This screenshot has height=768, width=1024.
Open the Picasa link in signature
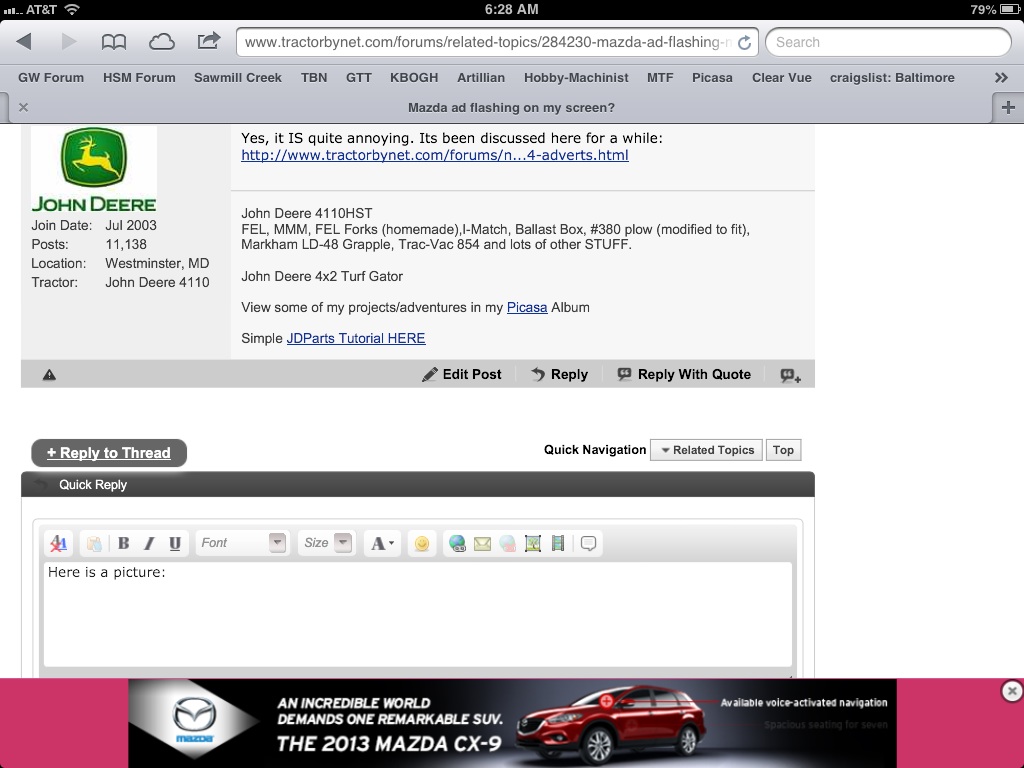[527, 308]
